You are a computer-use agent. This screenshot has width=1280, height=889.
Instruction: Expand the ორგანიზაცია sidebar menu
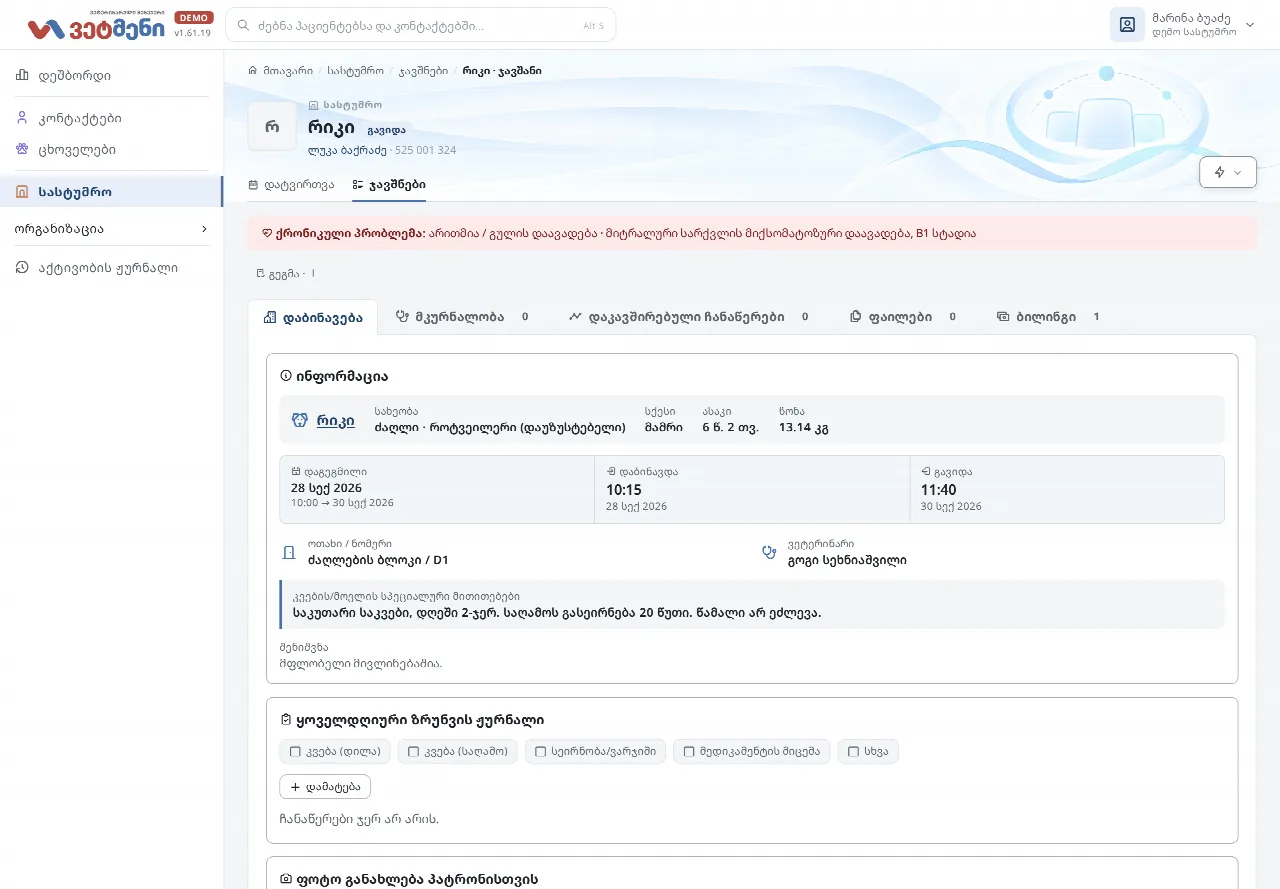[112, 229]
